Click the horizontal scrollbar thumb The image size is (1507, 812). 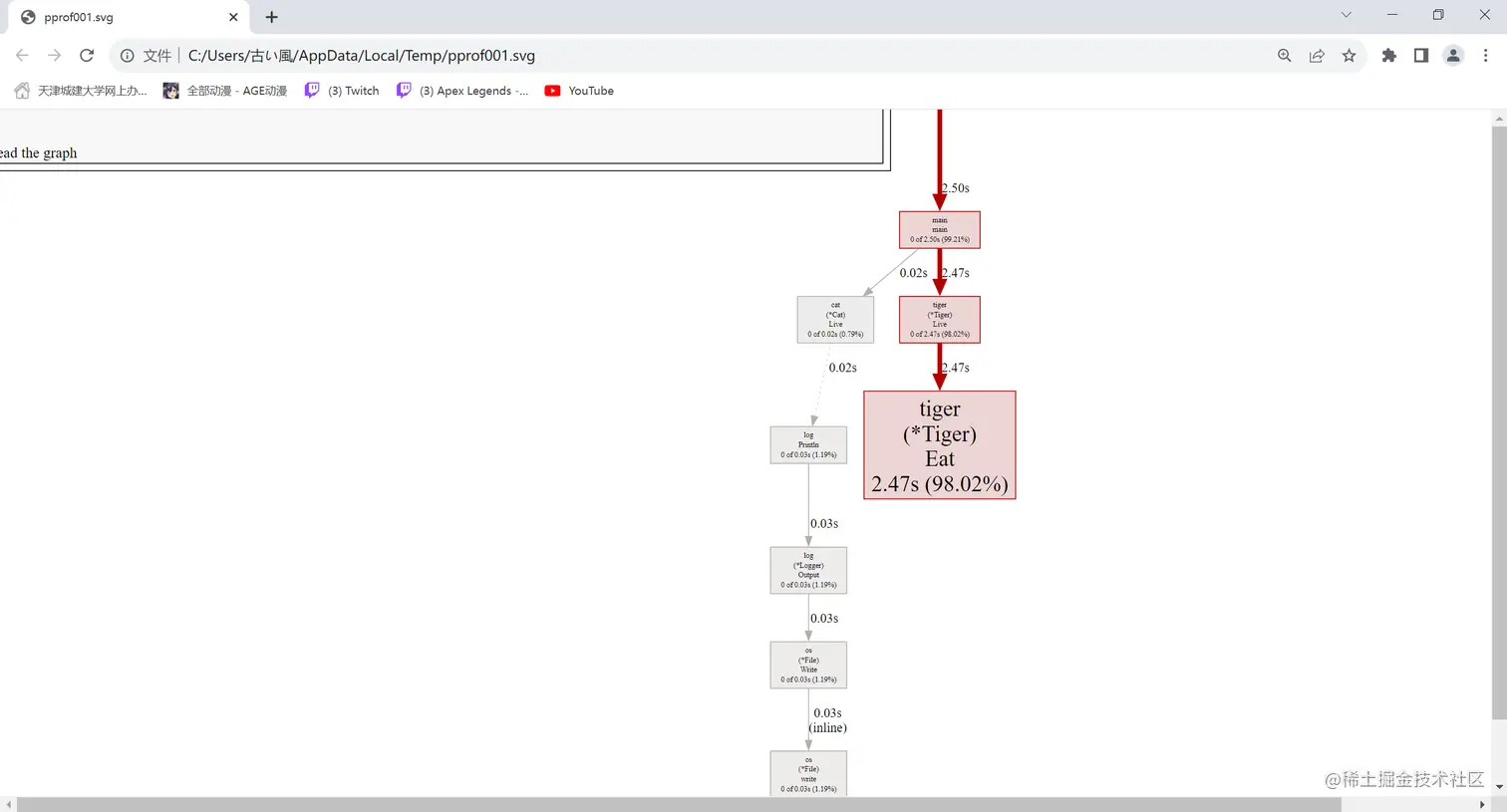point(679,804)
